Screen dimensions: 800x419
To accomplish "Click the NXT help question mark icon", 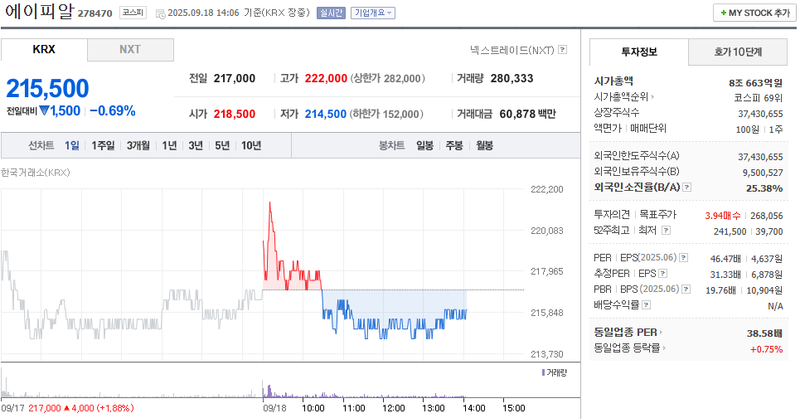I will [562, 50].
